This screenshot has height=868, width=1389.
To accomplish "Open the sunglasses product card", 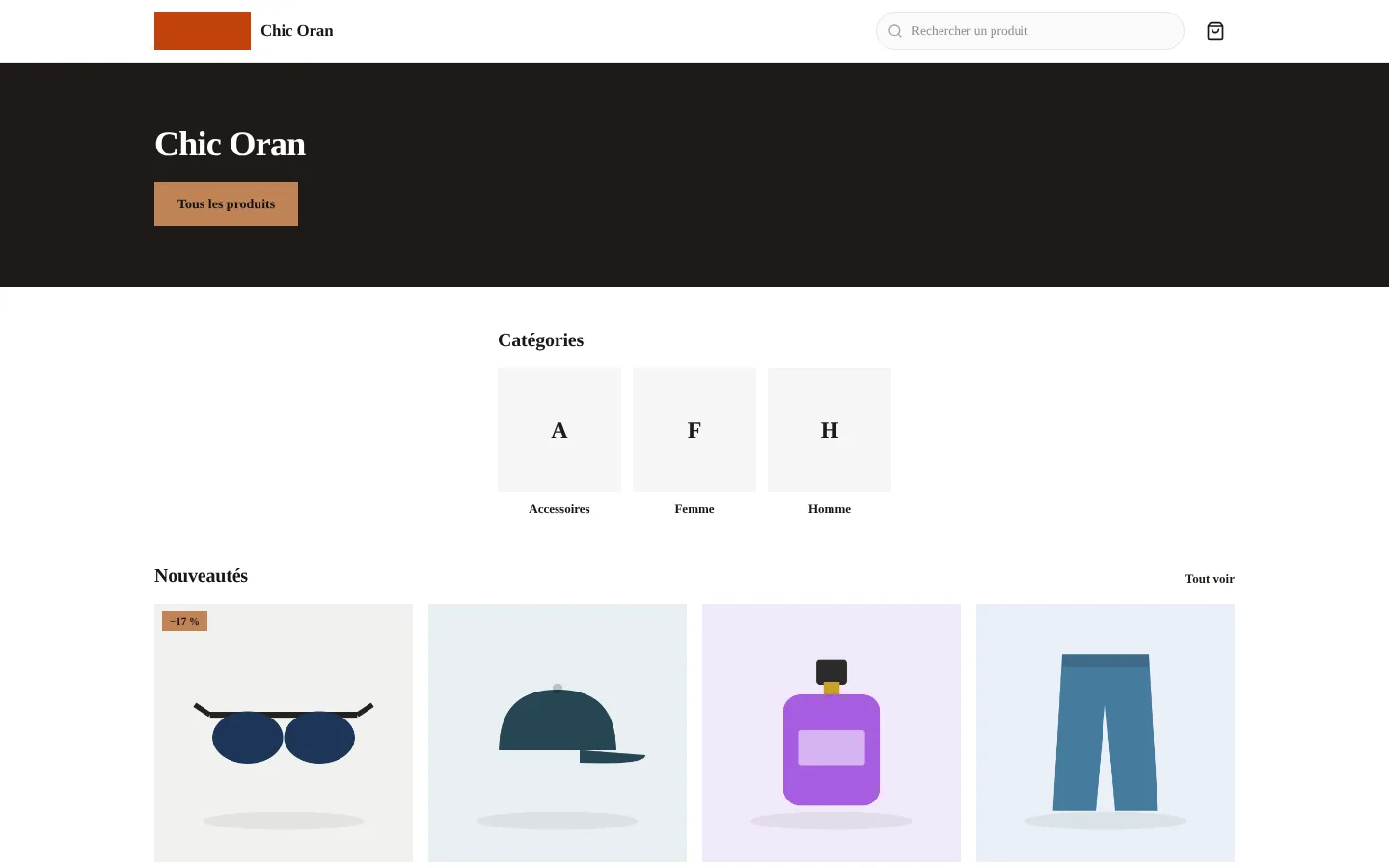I will (284, 733).
